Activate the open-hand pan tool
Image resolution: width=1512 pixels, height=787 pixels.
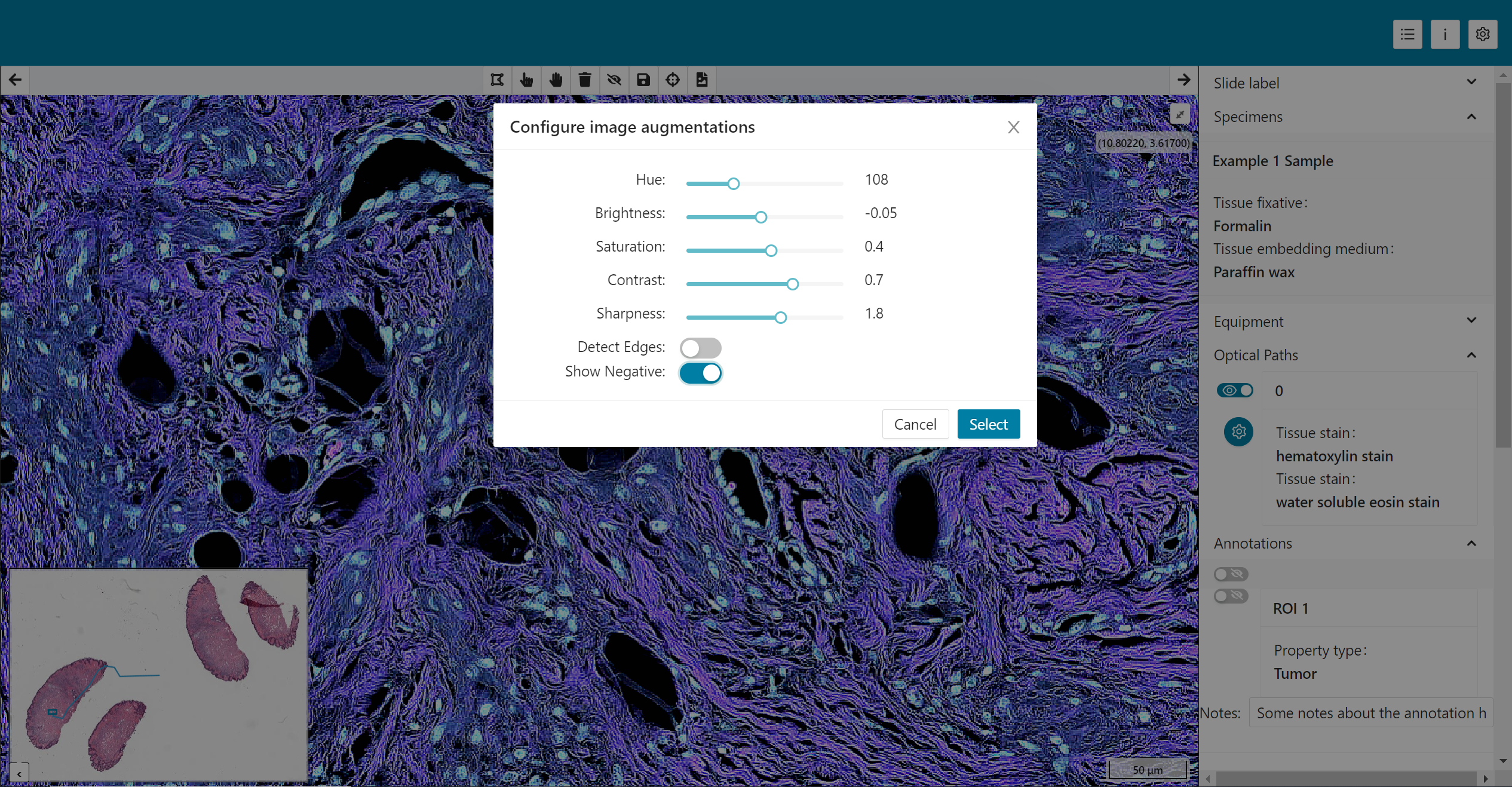click(556, 80)
